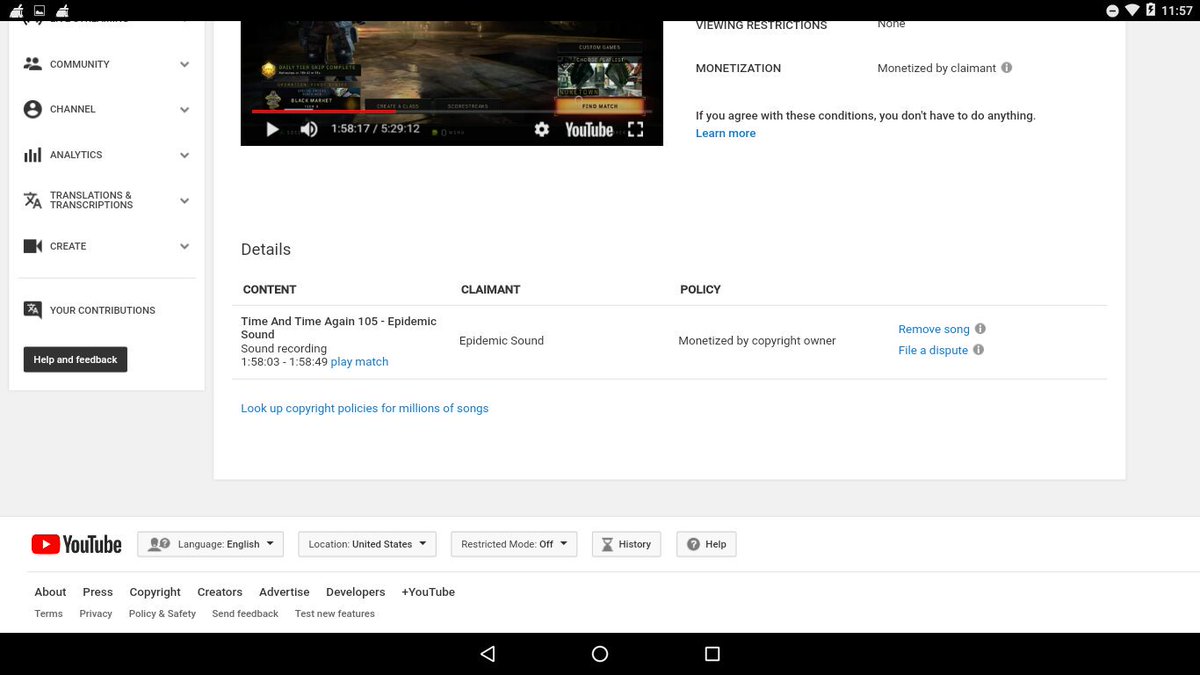This screenshot has height=675, width=1200.
Task: Click info icon next to Monetized by claimant
Action: pos(1007,68)
